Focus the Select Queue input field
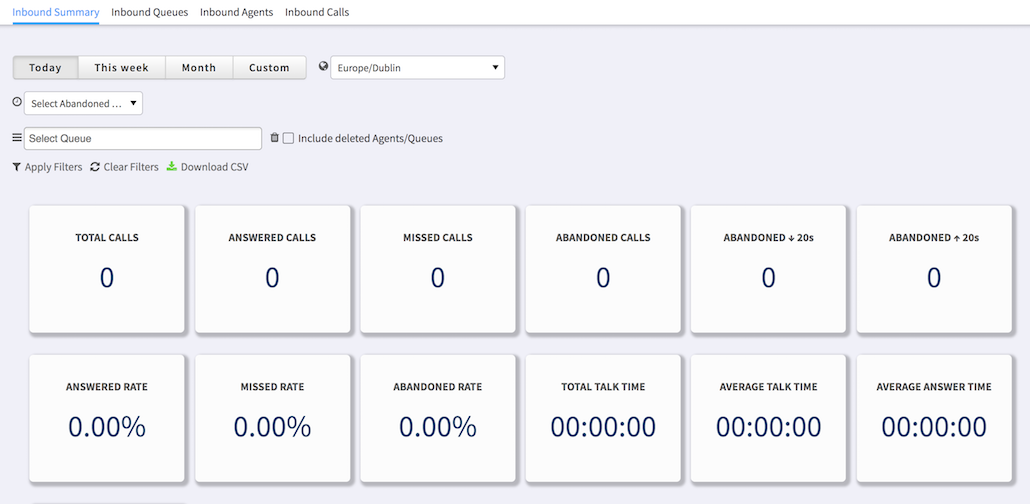The image size is (1030, 504). click(x=143, y=139)
